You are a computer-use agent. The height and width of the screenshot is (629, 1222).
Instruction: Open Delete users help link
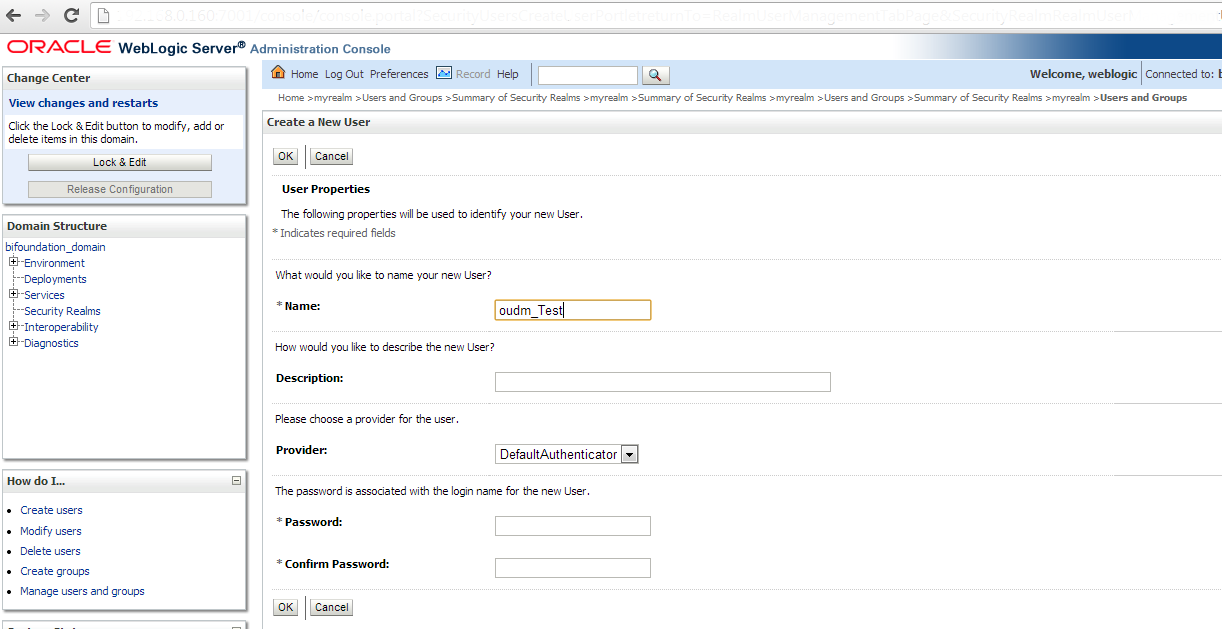tap(50, 551)
